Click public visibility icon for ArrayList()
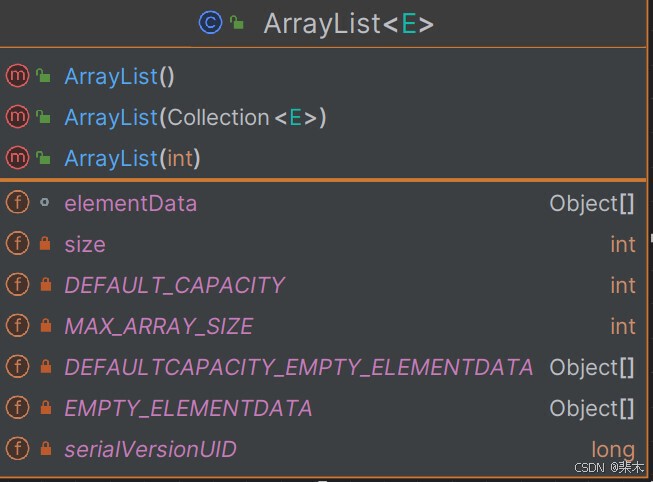The height and width of the screenshot is (482, 653). click(43, 76)
